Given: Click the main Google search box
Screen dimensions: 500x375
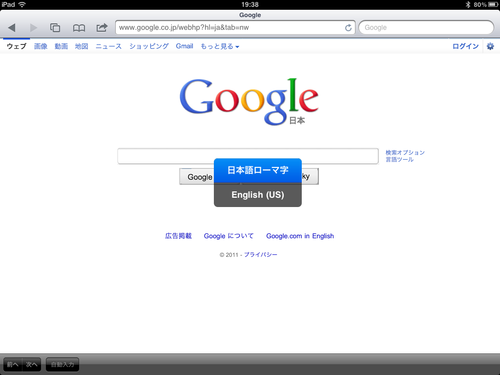Looking at the screenshot, I should coord(248,156).
